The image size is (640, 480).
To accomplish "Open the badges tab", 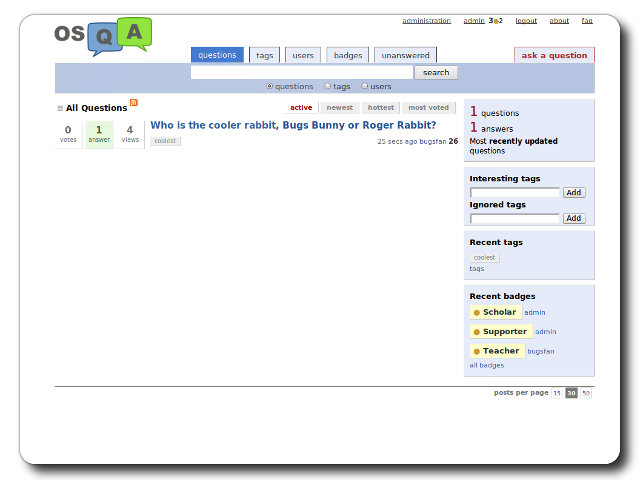I will 347,56.
